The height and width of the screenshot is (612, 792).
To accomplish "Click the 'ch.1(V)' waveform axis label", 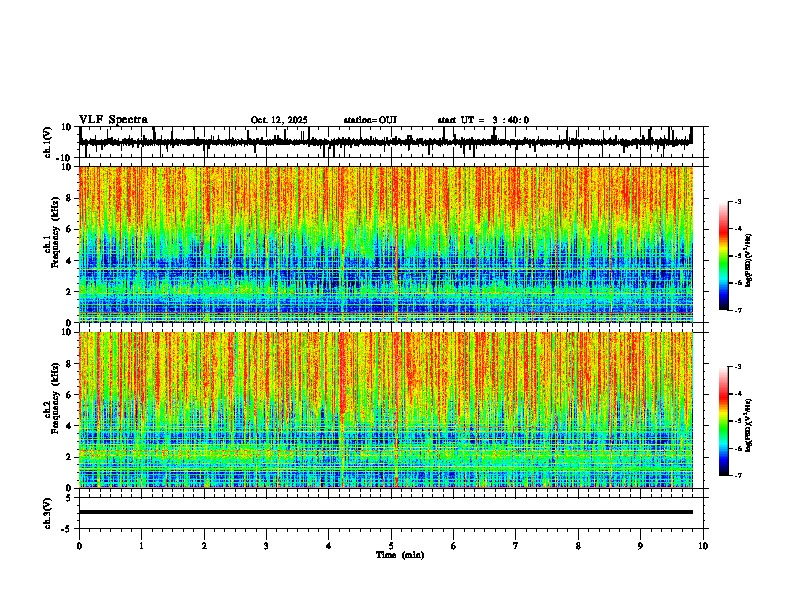I will click(x=48, y=142).
